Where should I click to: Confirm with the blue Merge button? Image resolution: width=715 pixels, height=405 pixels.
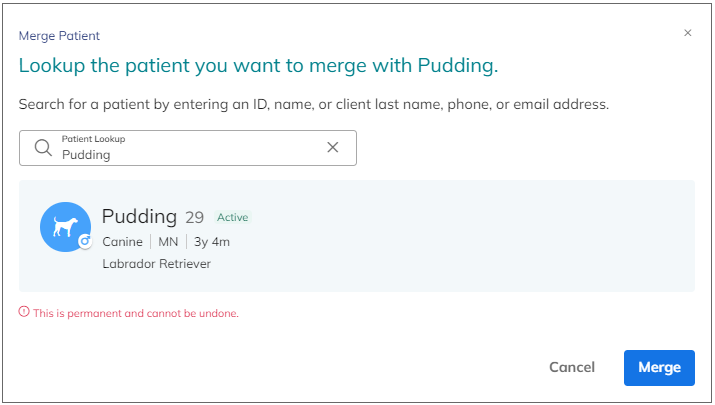(x=659, y=368)
